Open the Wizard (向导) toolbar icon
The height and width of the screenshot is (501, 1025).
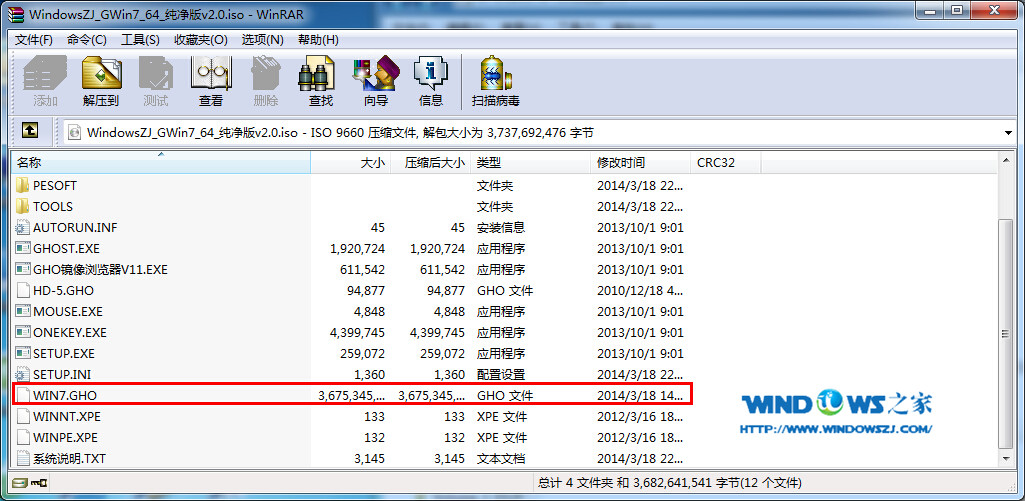click(x=376, y=82)
